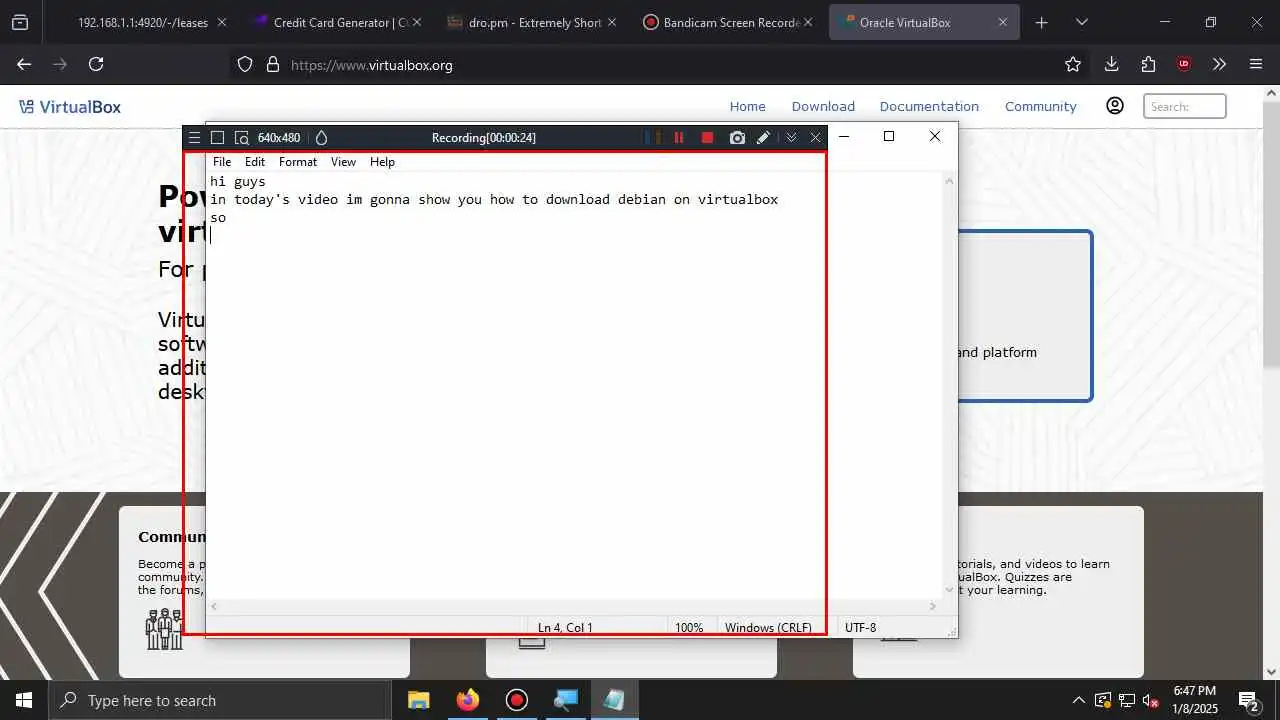Open File Explorer from the taskbar
Screen dimensions: 1280x720
coord(418,700)
